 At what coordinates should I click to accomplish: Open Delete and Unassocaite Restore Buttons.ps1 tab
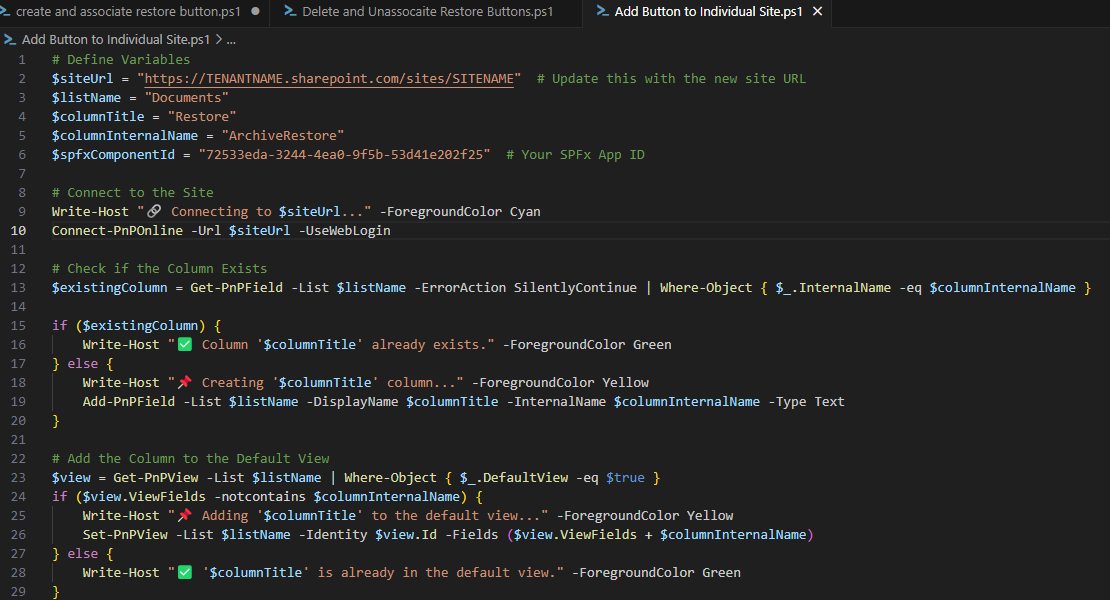[429, 12]
